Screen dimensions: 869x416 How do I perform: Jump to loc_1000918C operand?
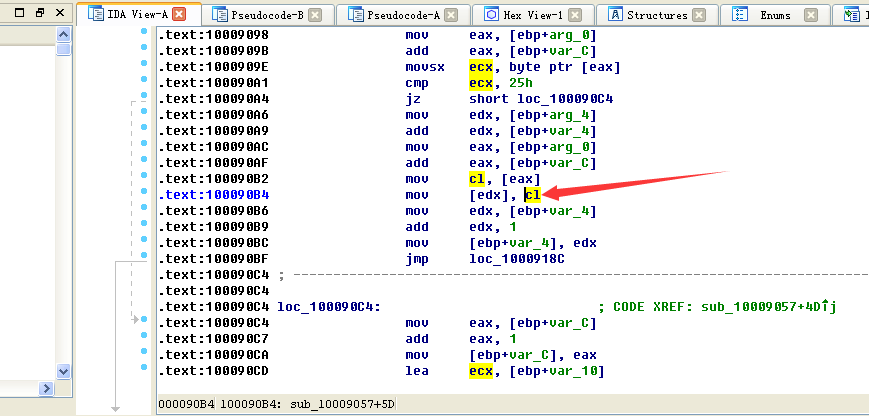[x=516, y=259]
